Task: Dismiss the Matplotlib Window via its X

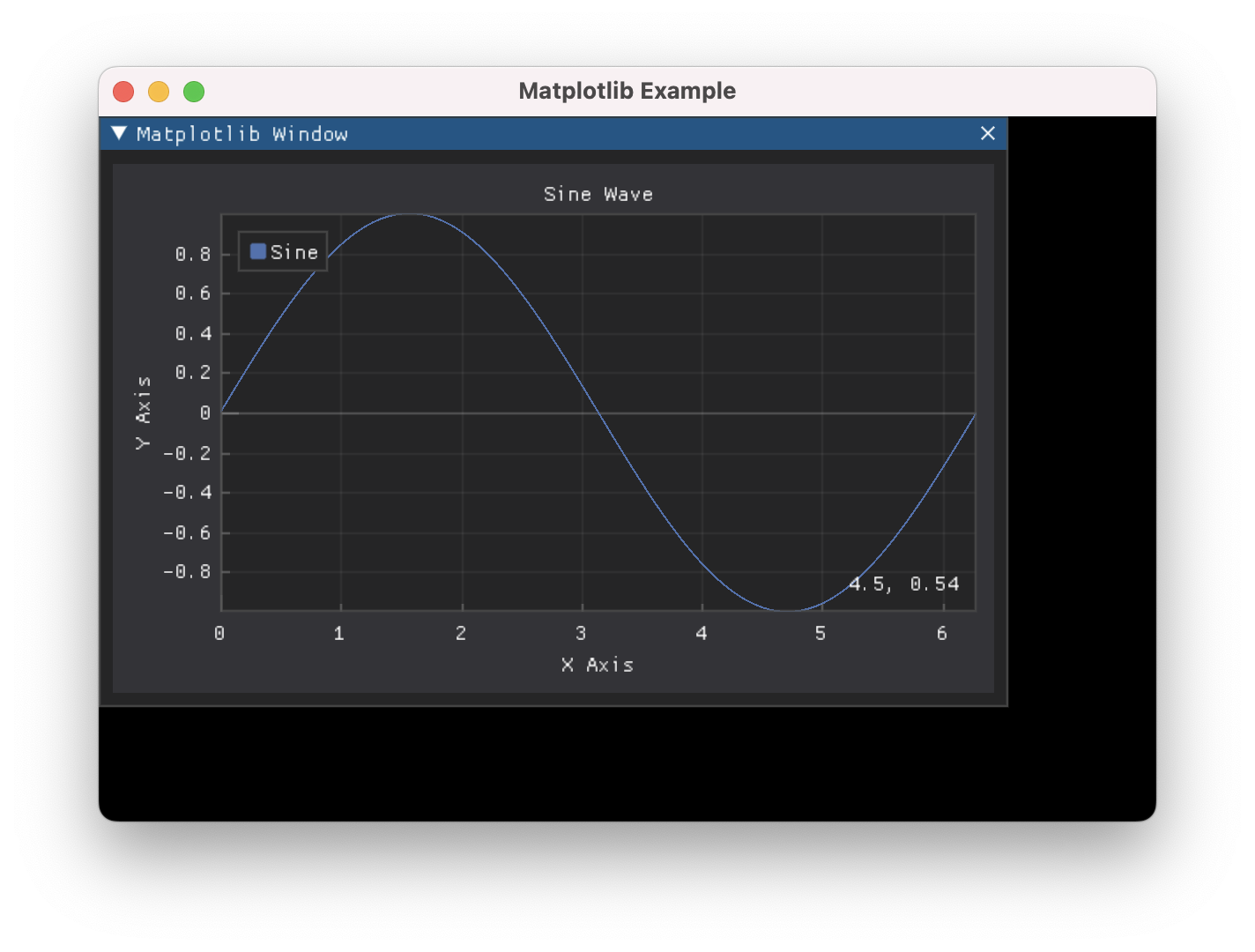Action: [987, 133]
